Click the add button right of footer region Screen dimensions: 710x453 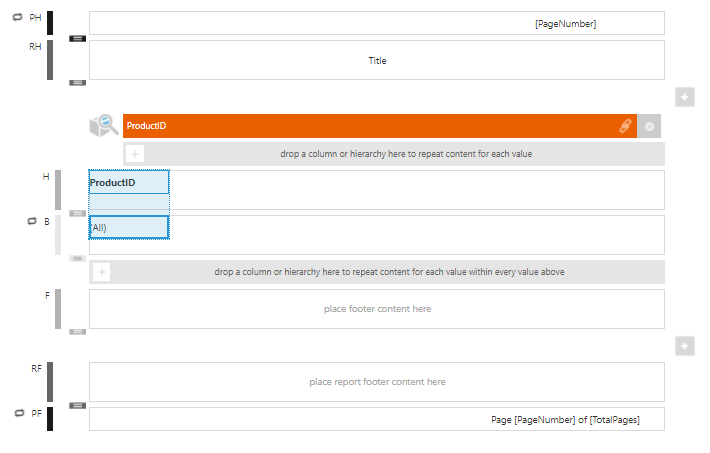coord(684,346)
